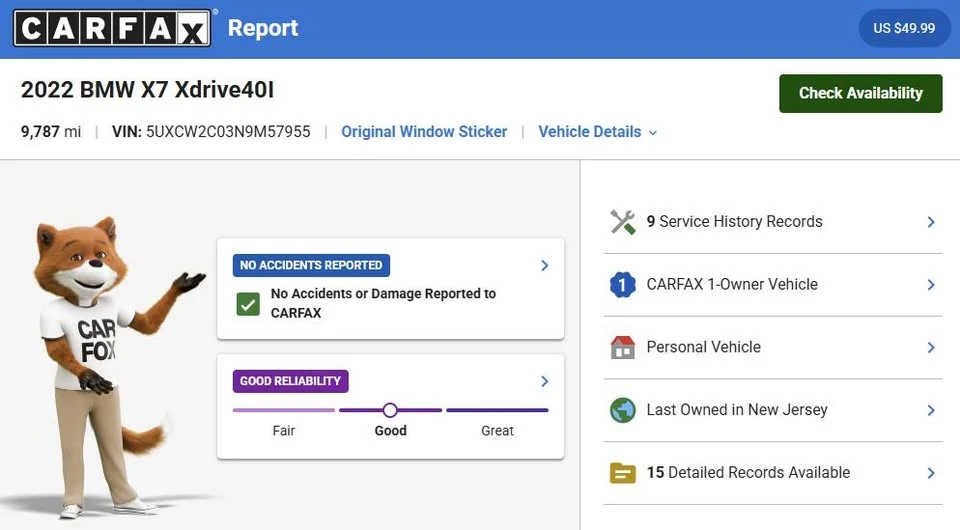Screen dimensions: 960x530
Task: Click the US $49.99 price button
Action: click(x=904, y=28)
